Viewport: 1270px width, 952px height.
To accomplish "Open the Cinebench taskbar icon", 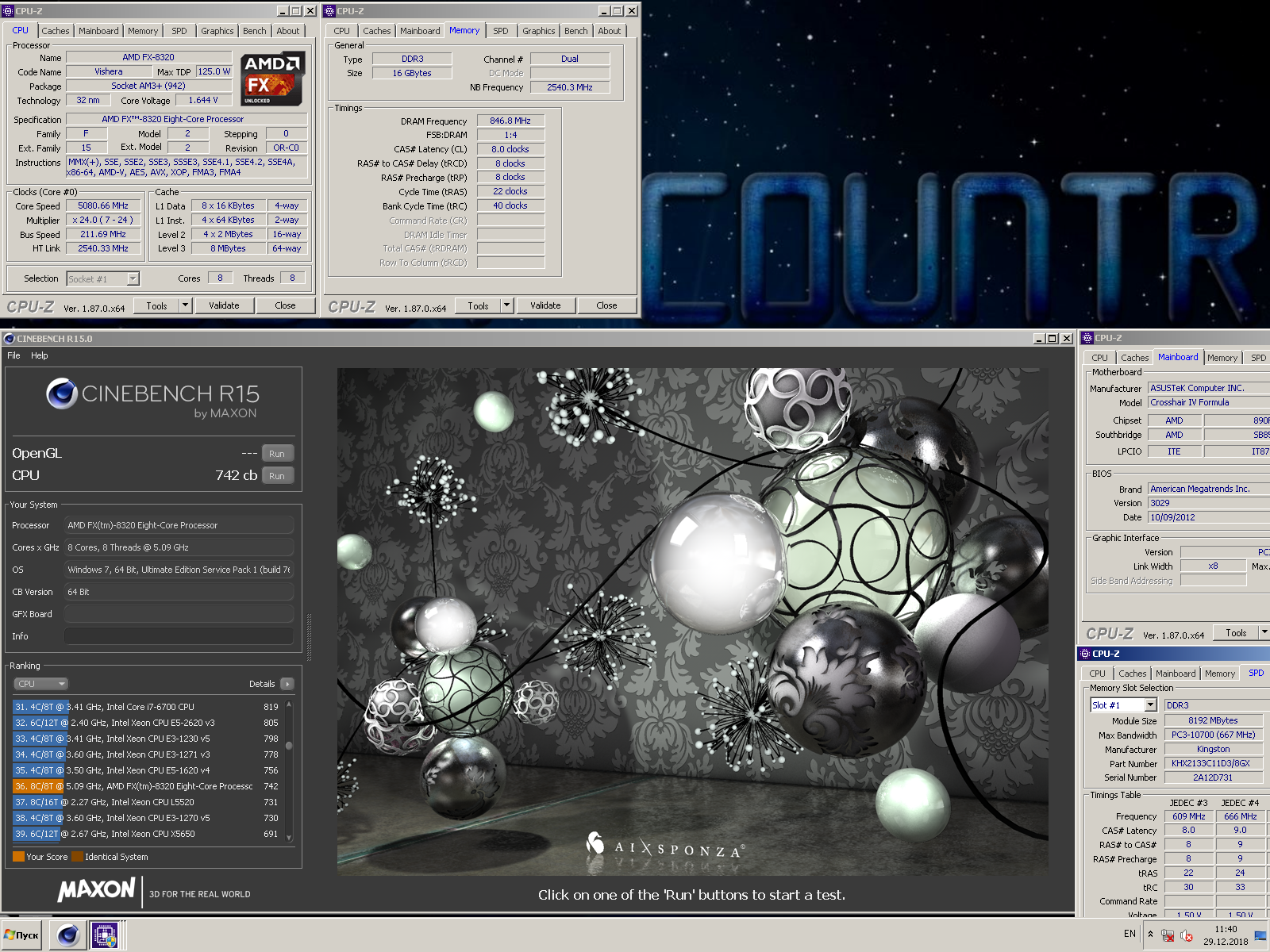I will [67, 935].
